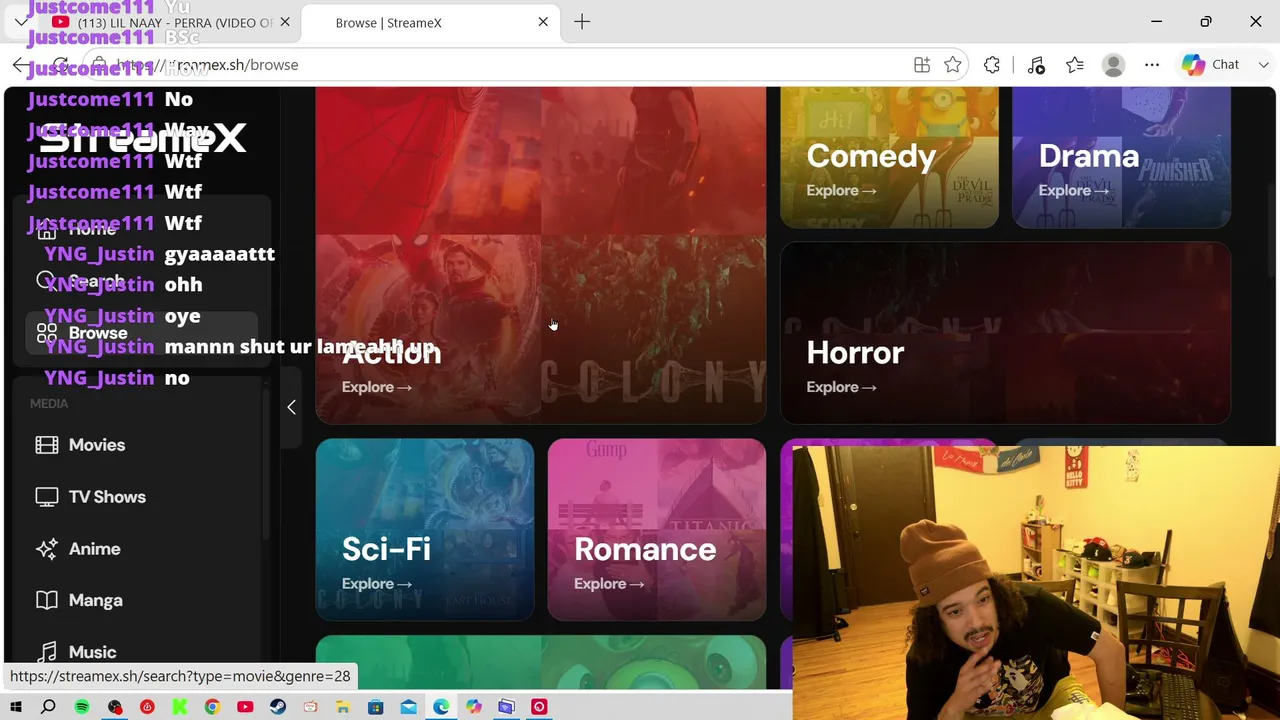Open Copilot from the taskbar
Screen dimensions: 1280x720
click(x=474, y=708)
